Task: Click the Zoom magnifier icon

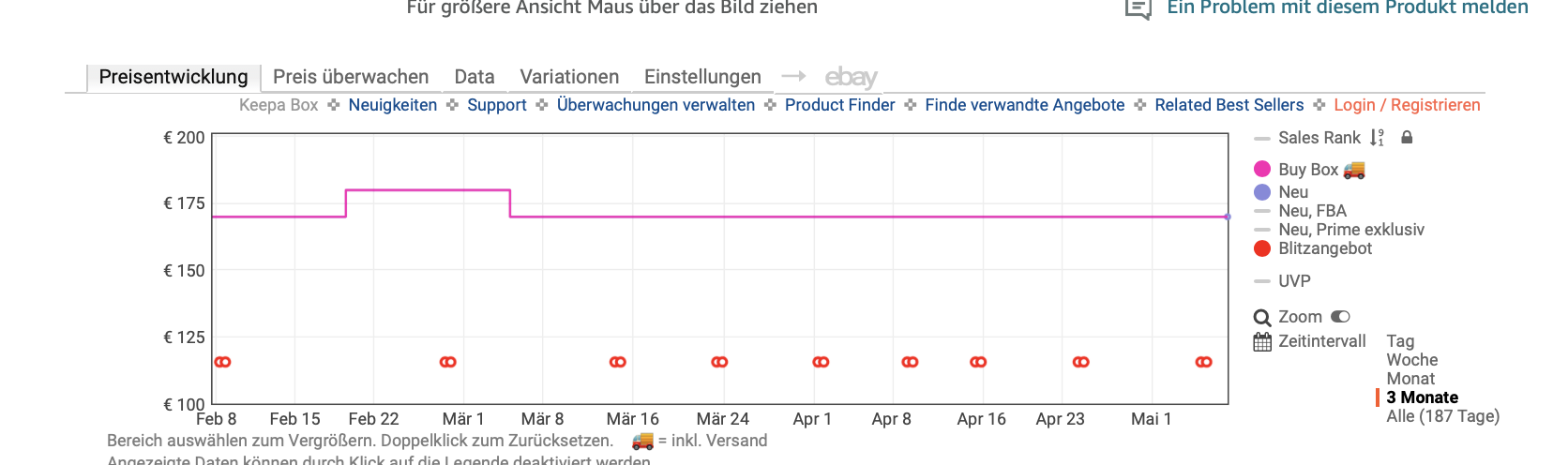Action: pos(1262,318)
